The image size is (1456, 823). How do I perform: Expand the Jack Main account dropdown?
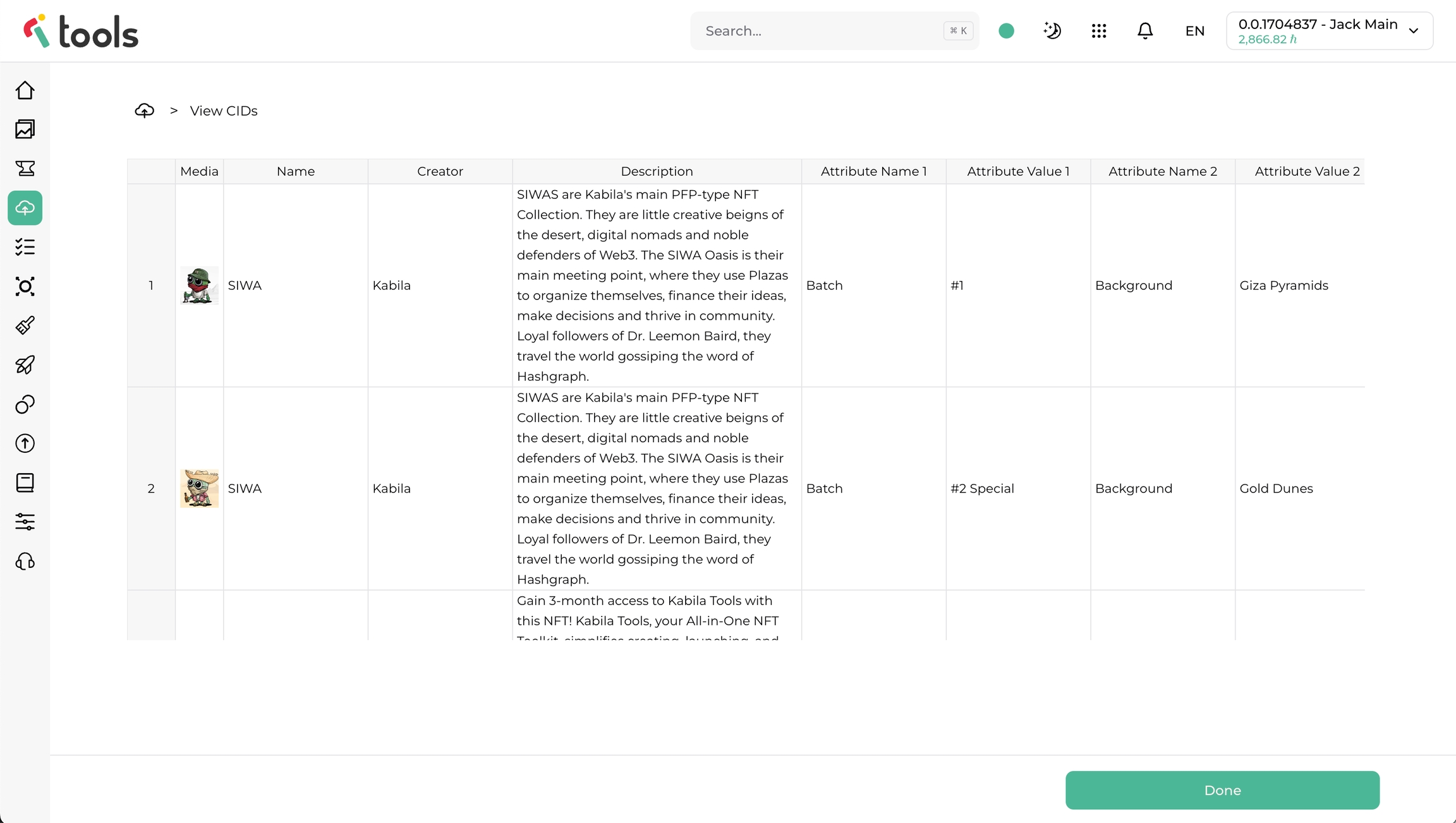pyautogui.click(x=1329, y=30)
